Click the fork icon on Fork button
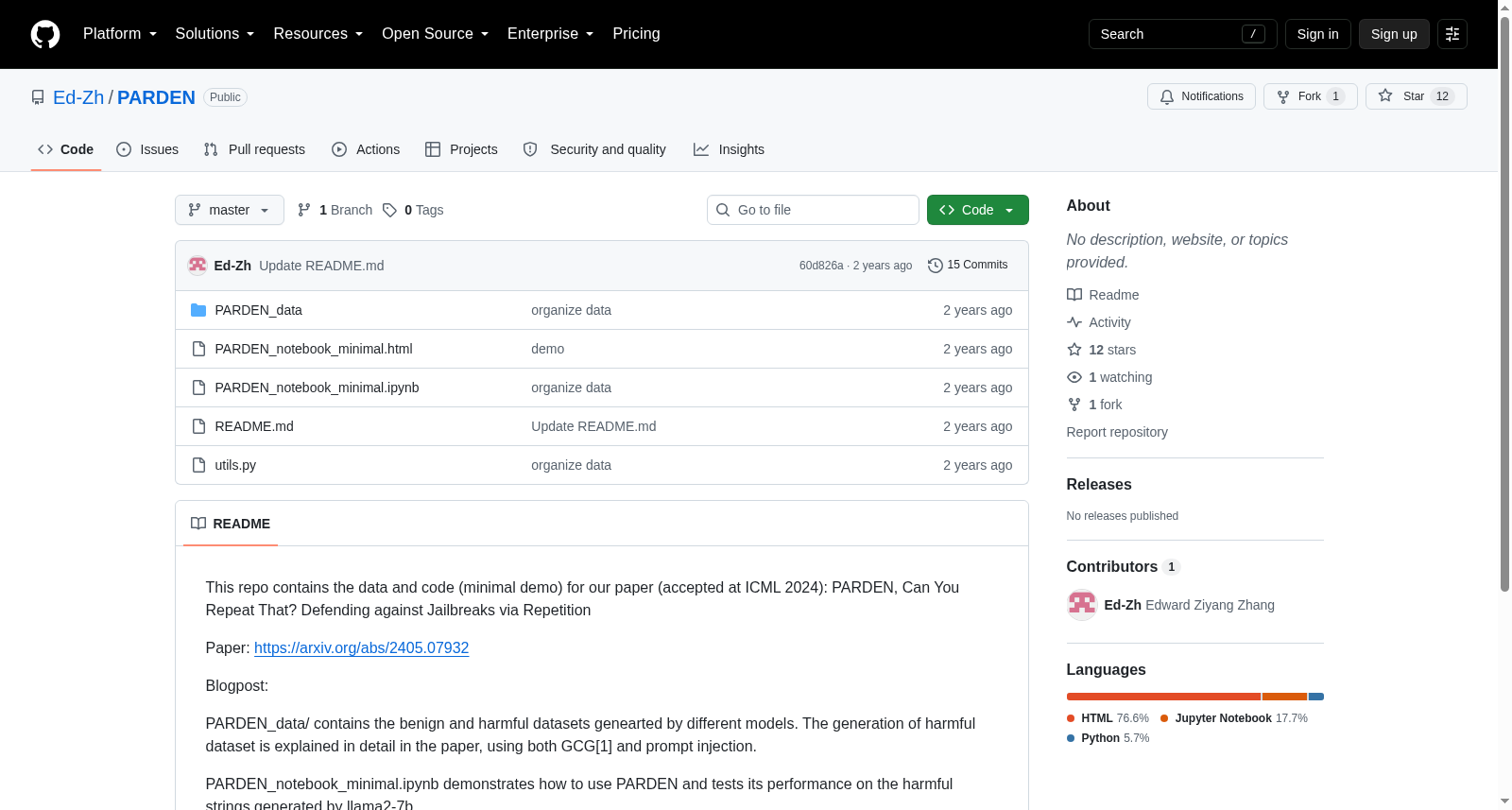 click(1283, 96)
